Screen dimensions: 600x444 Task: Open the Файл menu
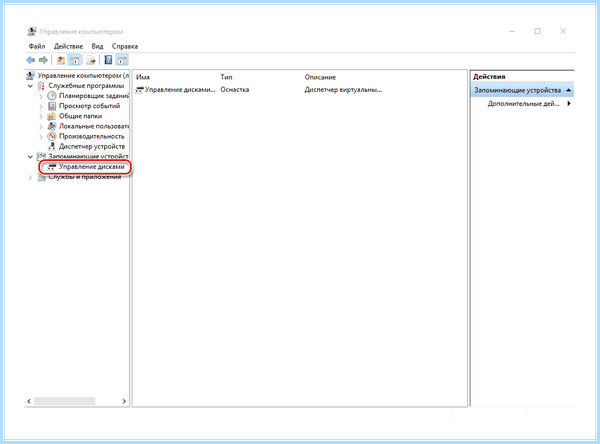(x=37, y=46)
